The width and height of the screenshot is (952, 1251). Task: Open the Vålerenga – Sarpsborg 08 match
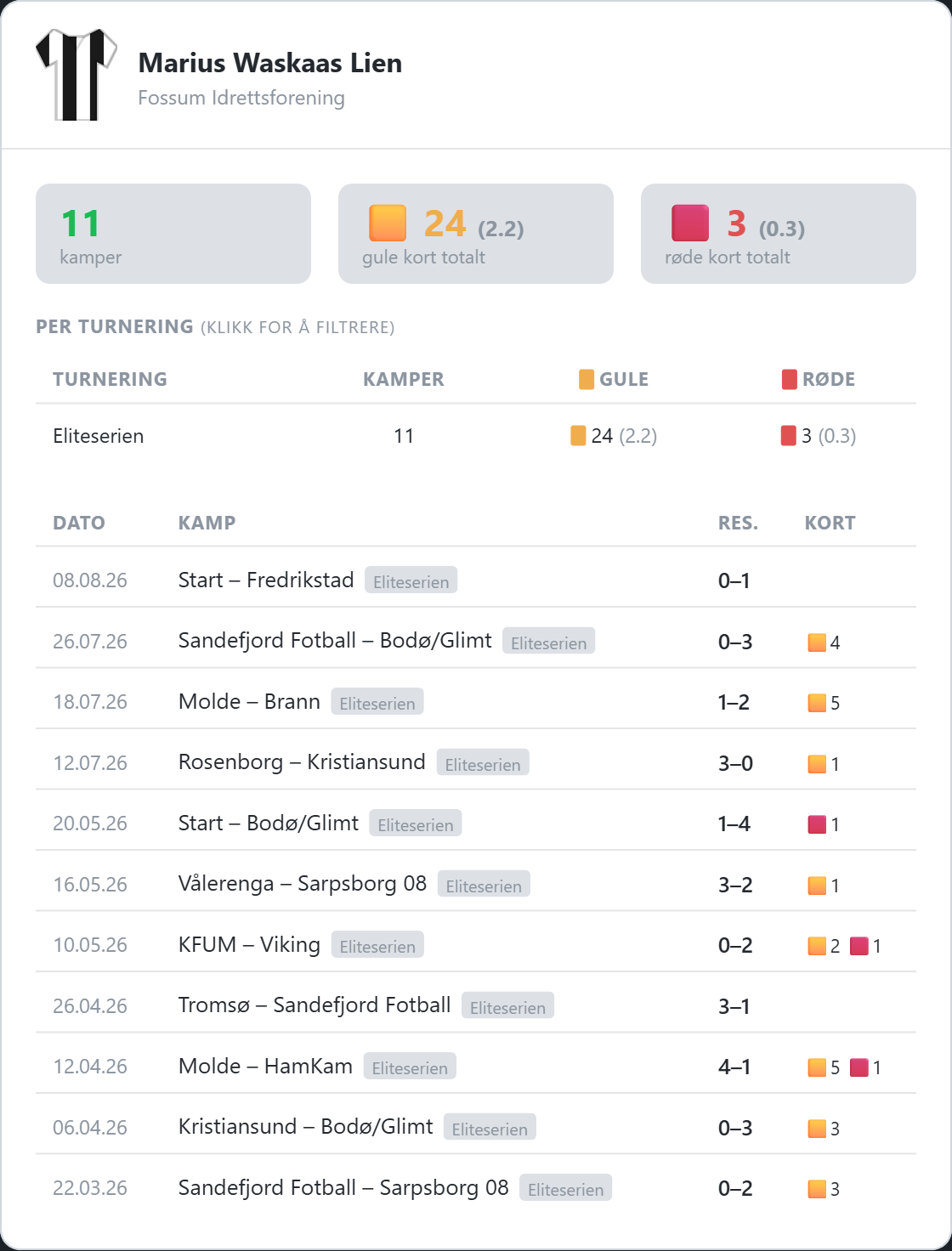click(x=476, y=885)
